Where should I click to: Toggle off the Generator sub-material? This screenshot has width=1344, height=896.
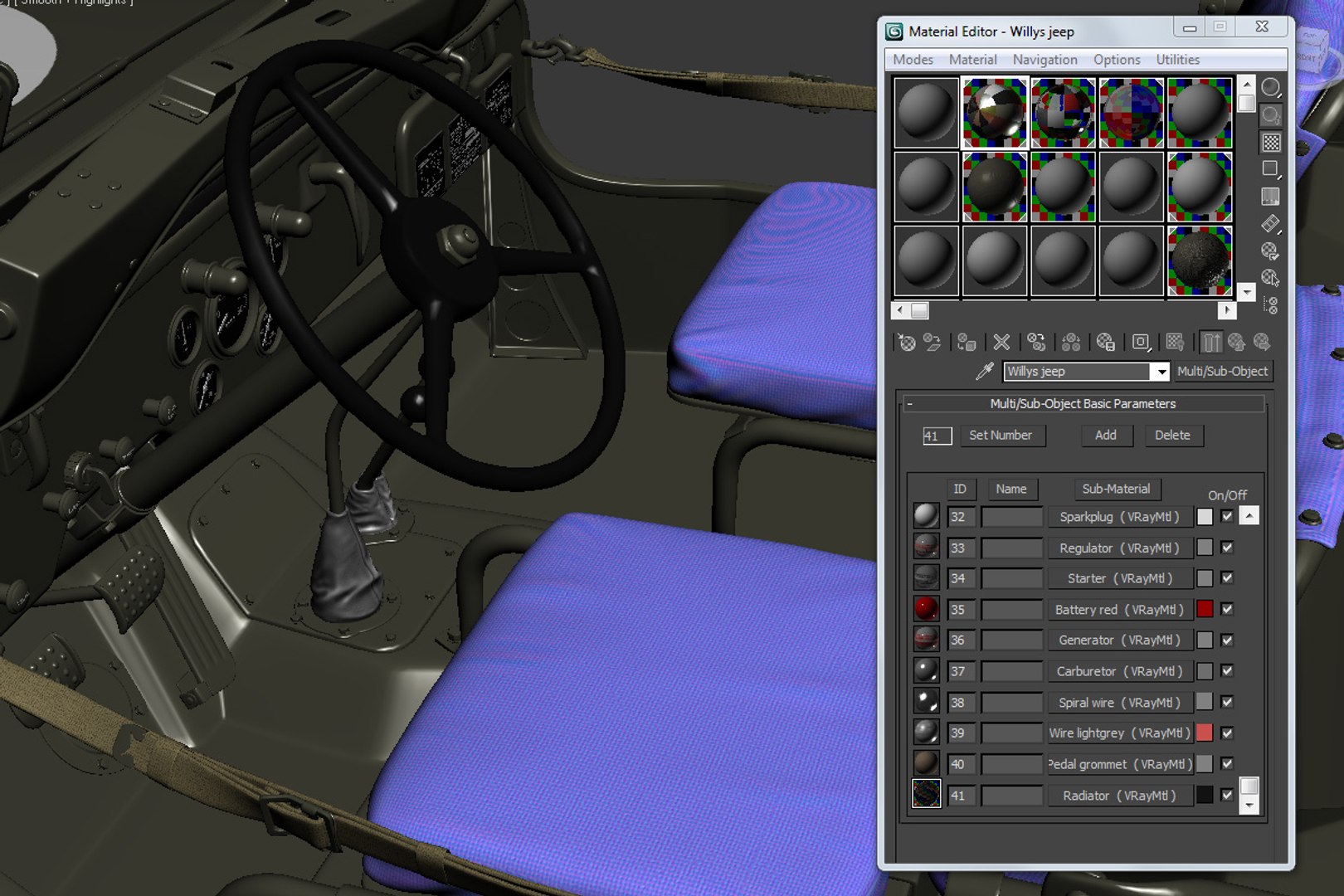1227,640
